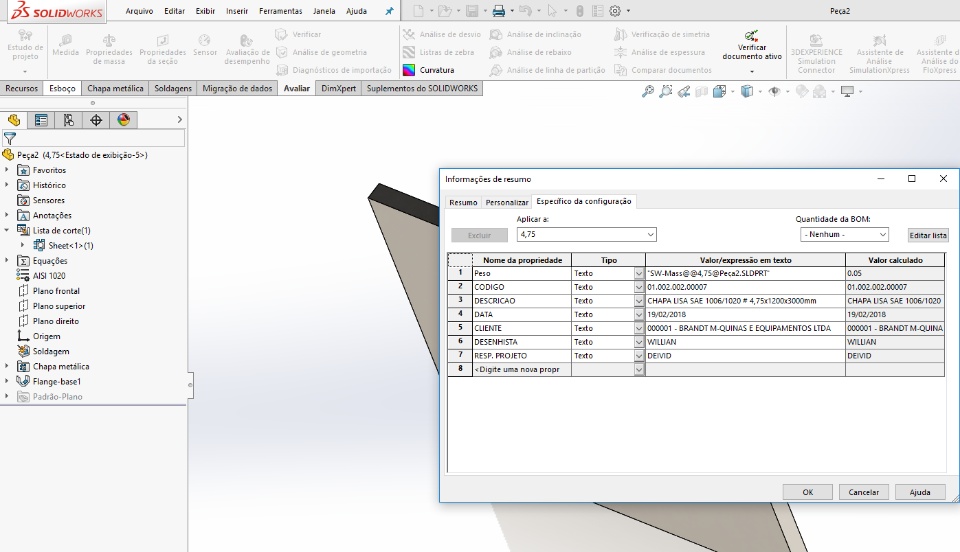Expand the Histórico folder
This screenshot has width=960, height=552.
(x=7, y=185)
